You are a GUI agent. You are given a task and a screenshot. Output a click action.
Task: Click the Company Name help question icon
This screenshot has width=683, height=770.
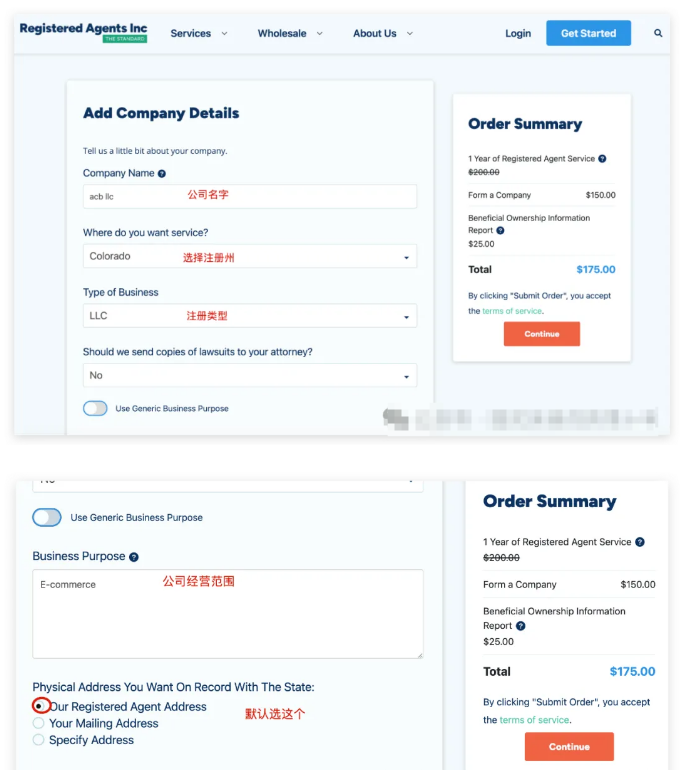click(x=162, y=173)
